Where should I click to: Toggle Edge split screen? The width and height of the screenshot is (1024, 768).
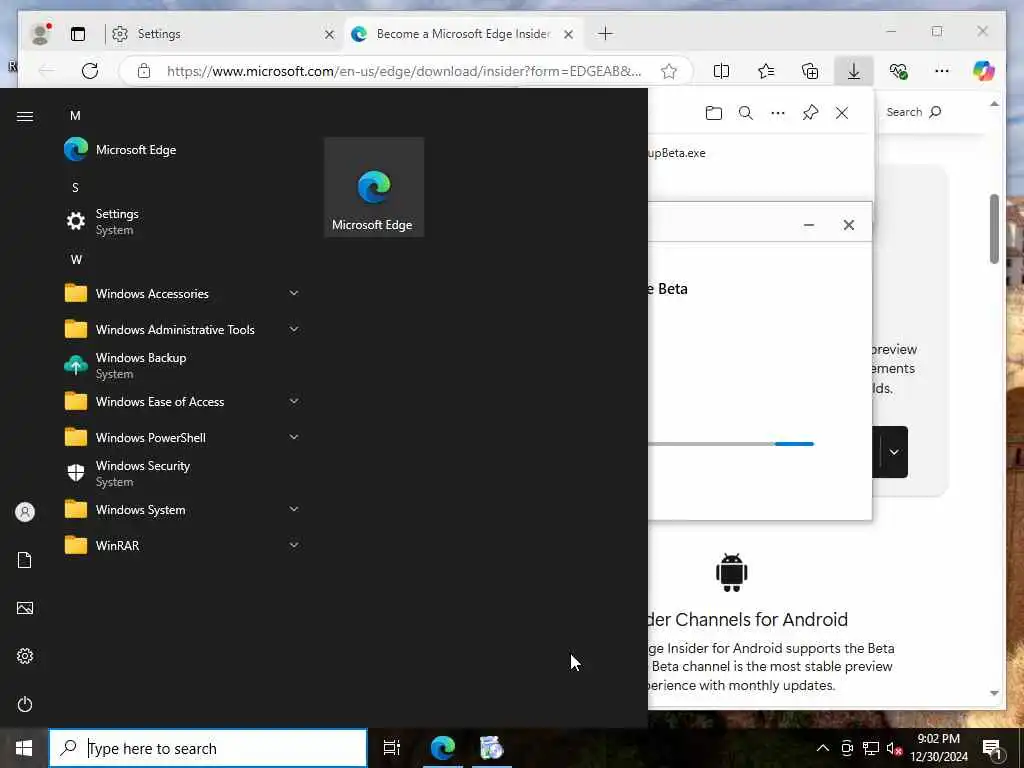pyautogui.click(x=722, y=71)
